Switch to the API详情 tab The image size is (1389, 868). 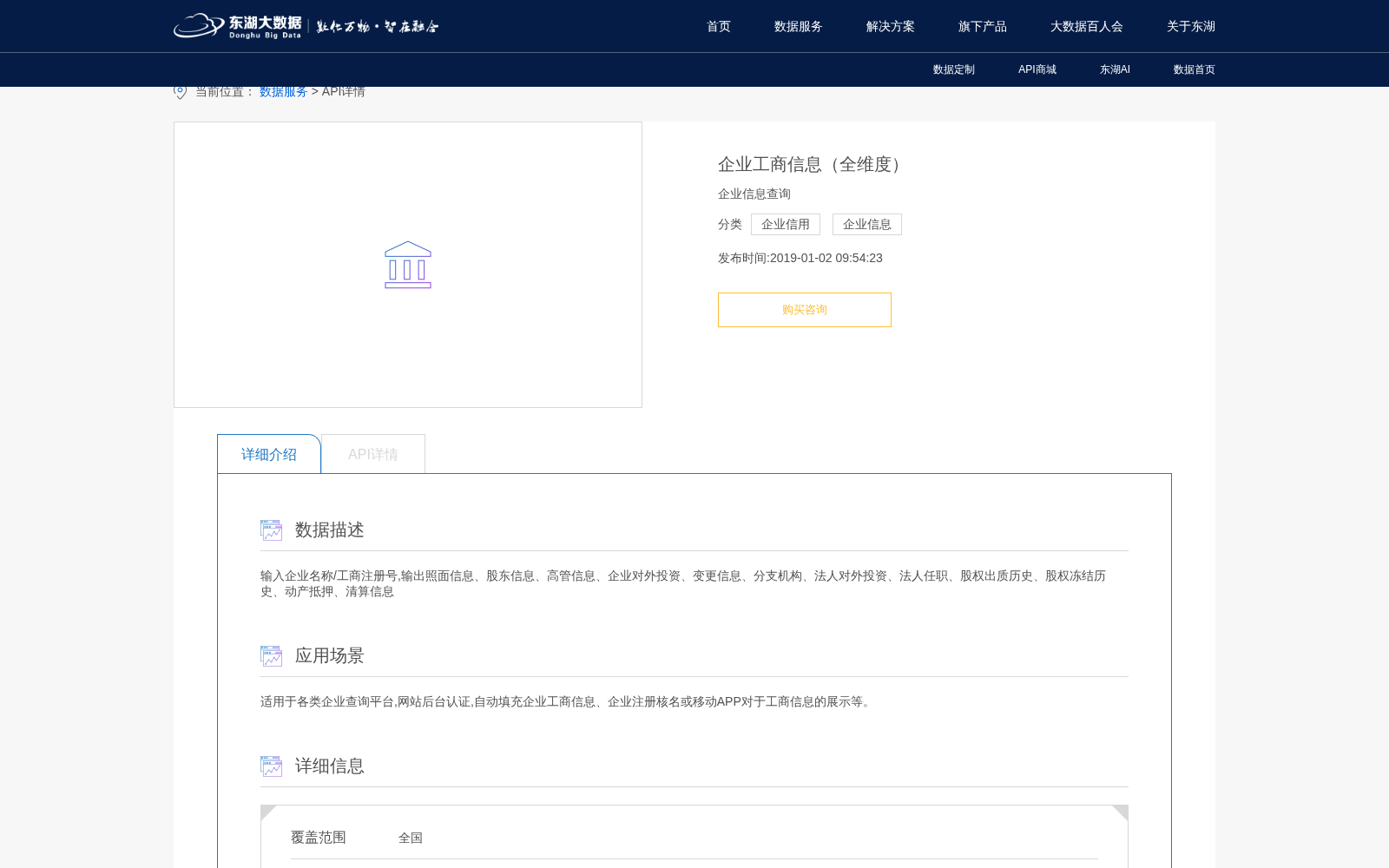click(373, 454)
